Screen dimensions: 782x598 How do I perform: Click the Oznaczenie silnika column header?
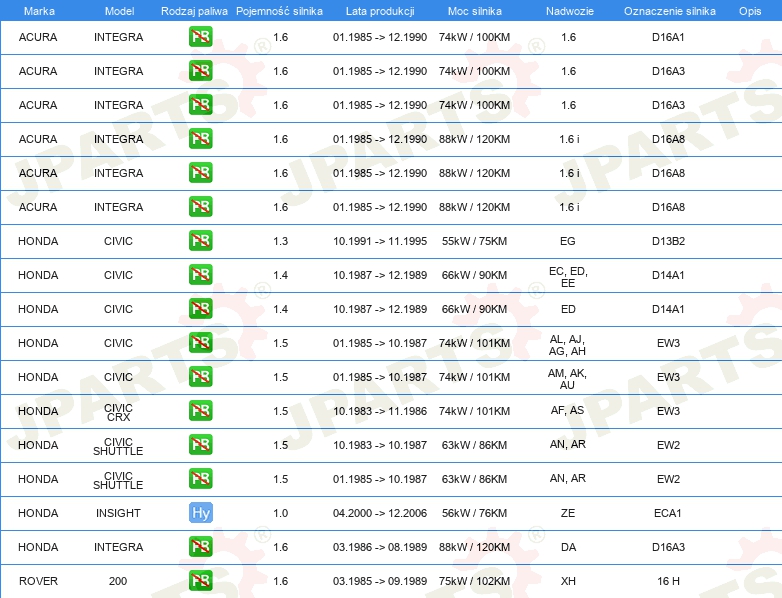(669, 11)
